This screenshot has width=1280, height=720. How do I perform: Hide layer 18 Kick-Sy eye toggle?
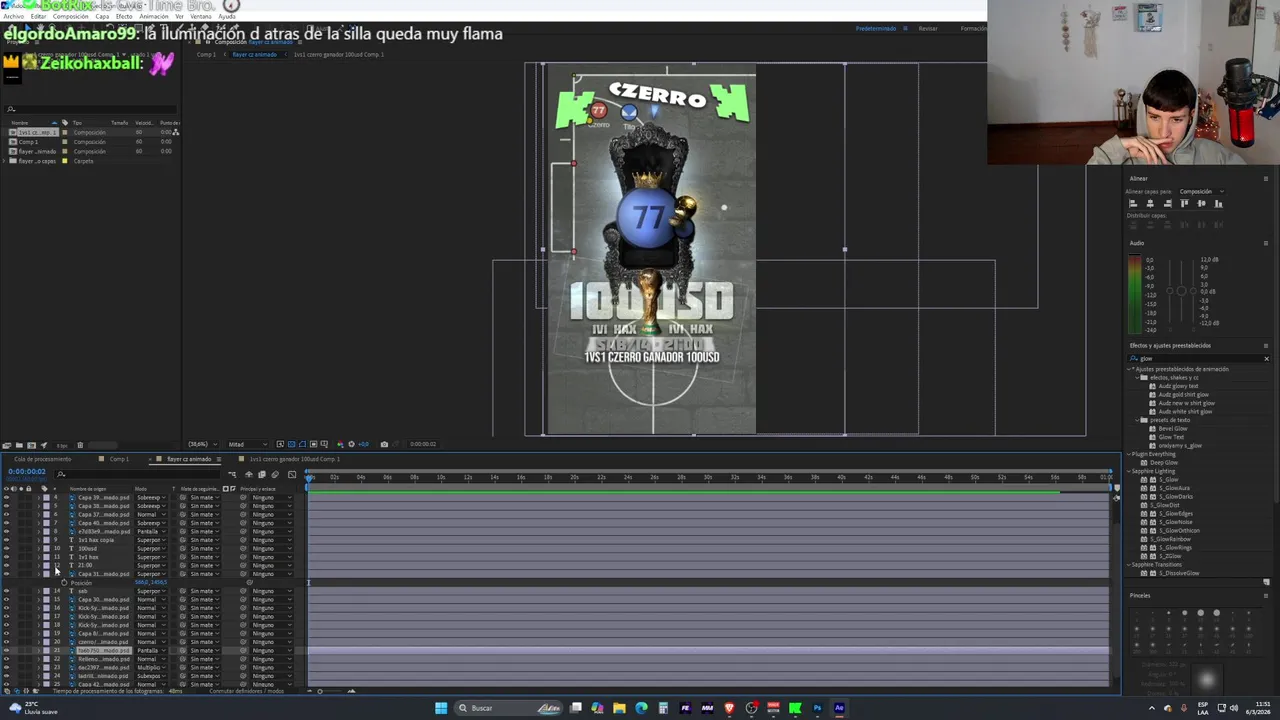point(6,625)
